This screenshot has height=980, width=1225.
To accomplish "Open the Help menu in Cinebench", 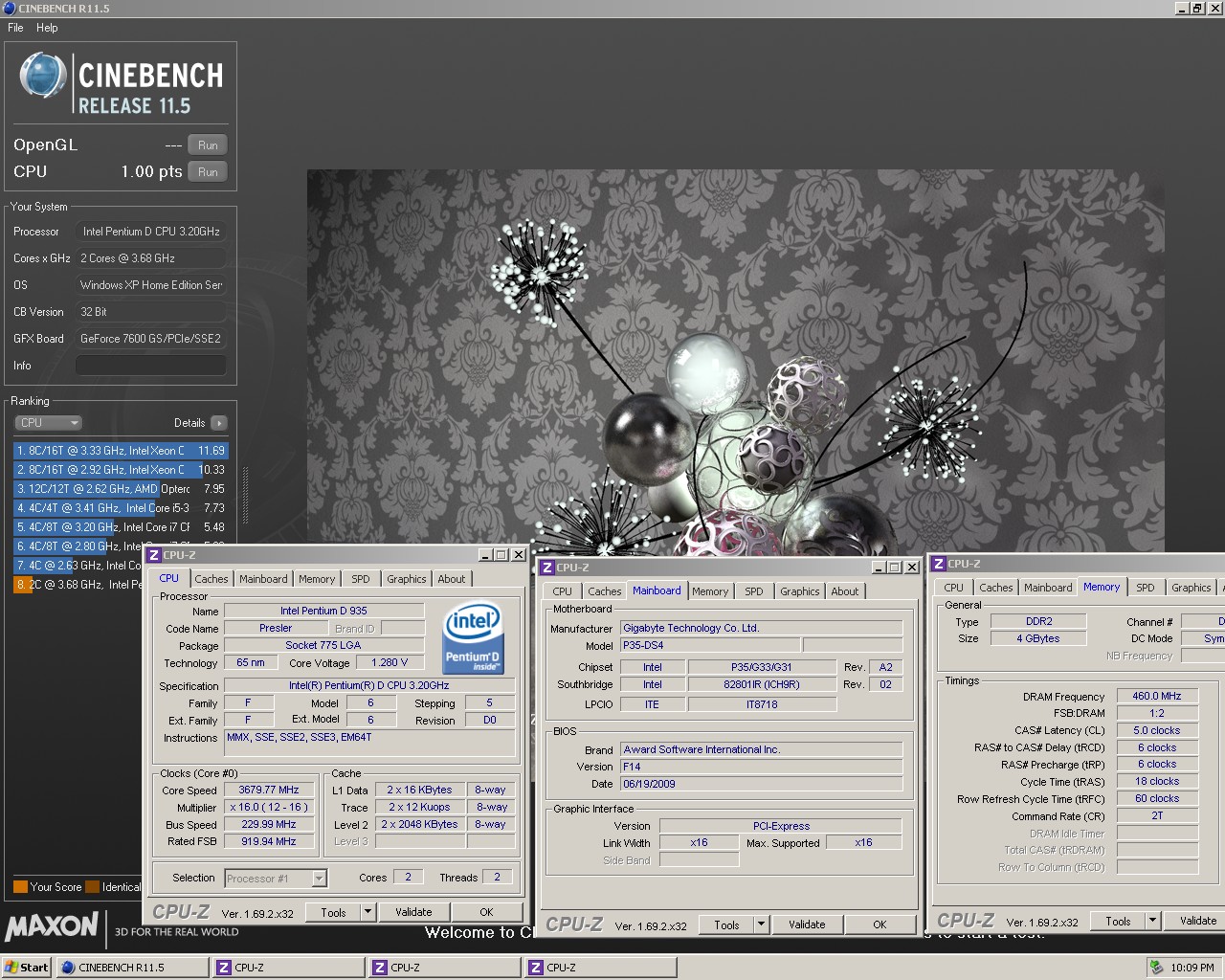I will click(x=47, y=28).
